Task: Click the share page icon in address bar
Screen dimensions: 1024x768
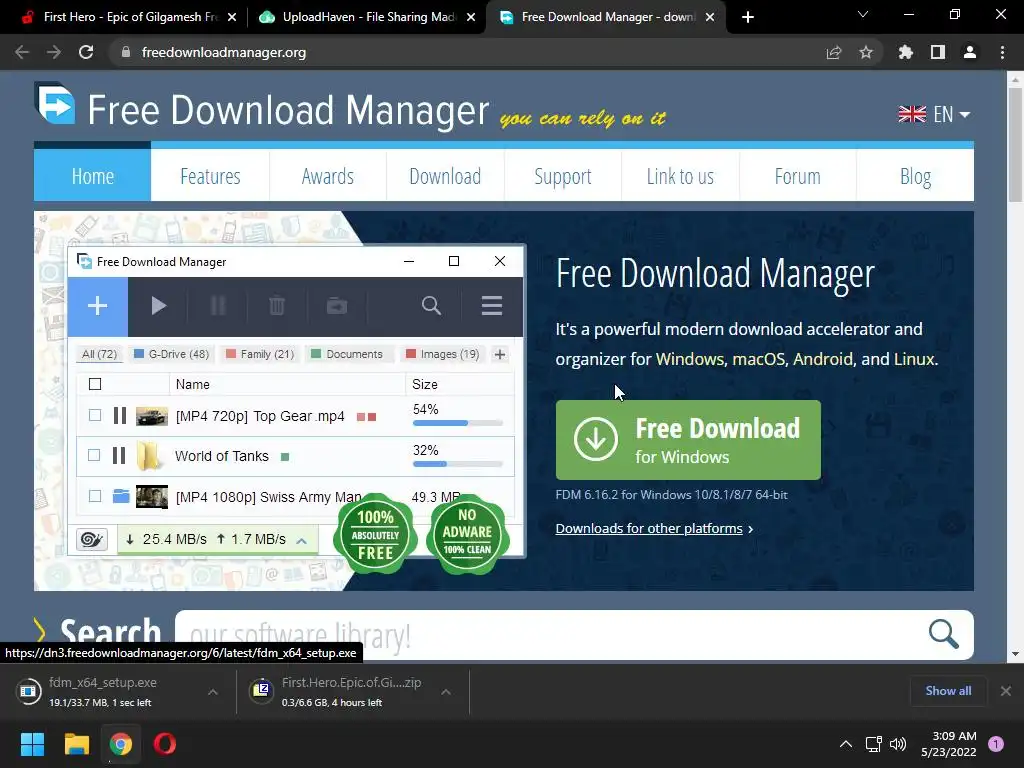Action: [x=834, y=52]
